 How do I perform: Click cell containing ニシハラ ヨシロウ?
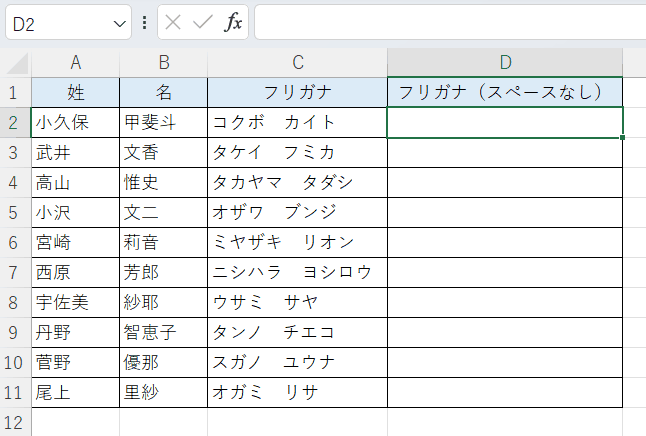pos(297,272)
